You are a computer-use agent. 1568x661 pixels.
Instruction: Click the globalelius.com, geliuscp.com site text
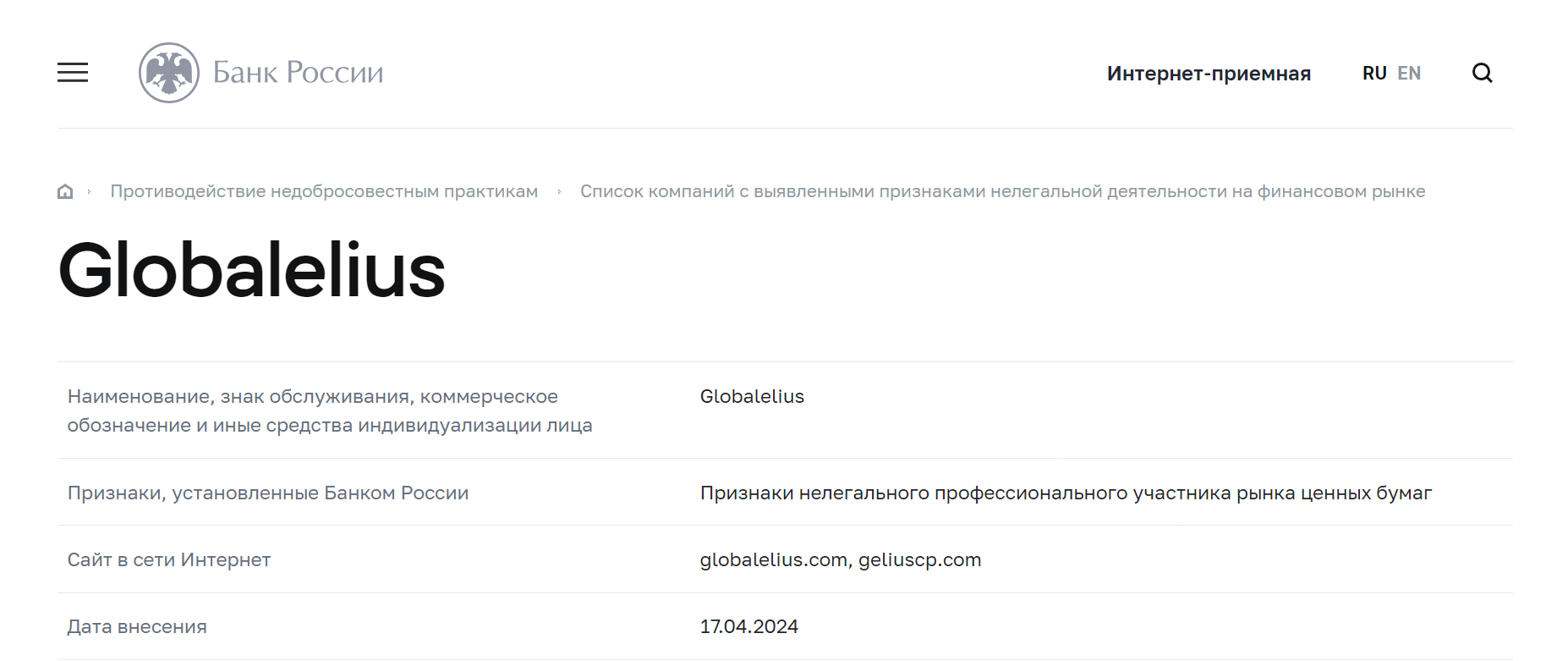click(841, 559)
